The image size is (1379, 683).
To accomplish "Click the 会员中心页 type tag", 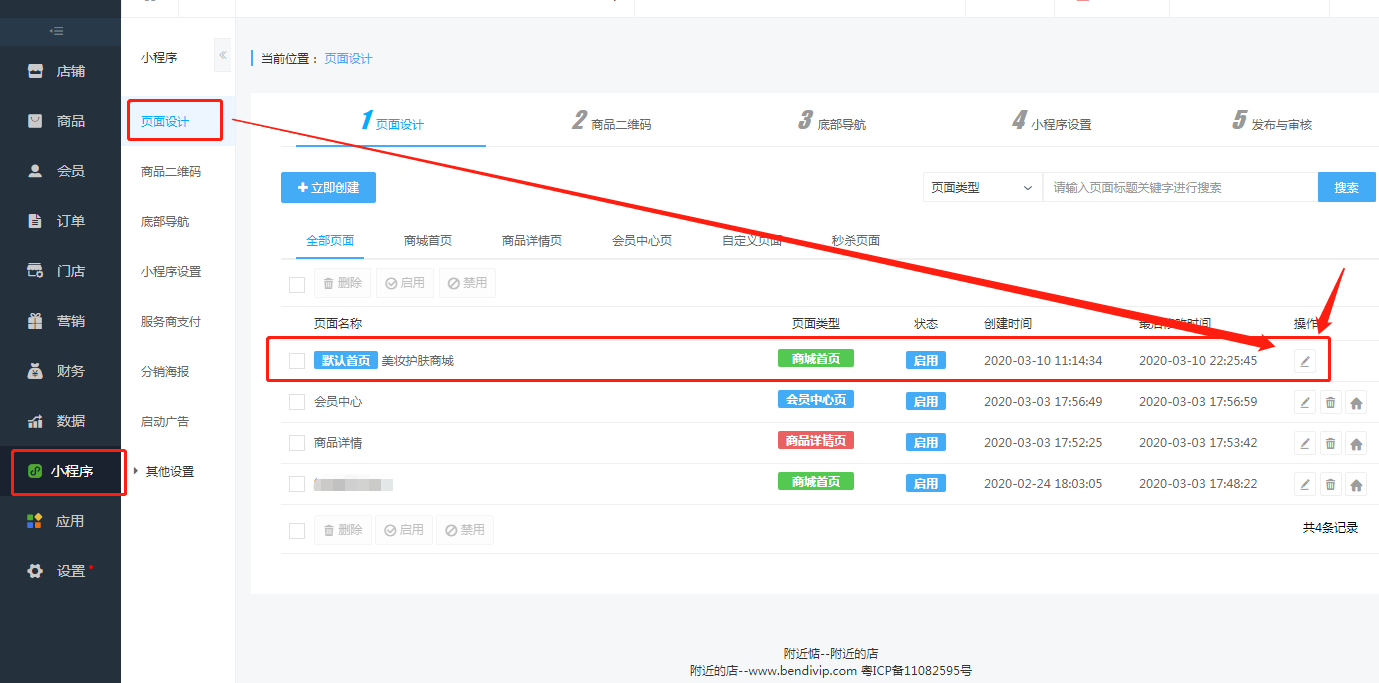I will click(x=816, y=400).
